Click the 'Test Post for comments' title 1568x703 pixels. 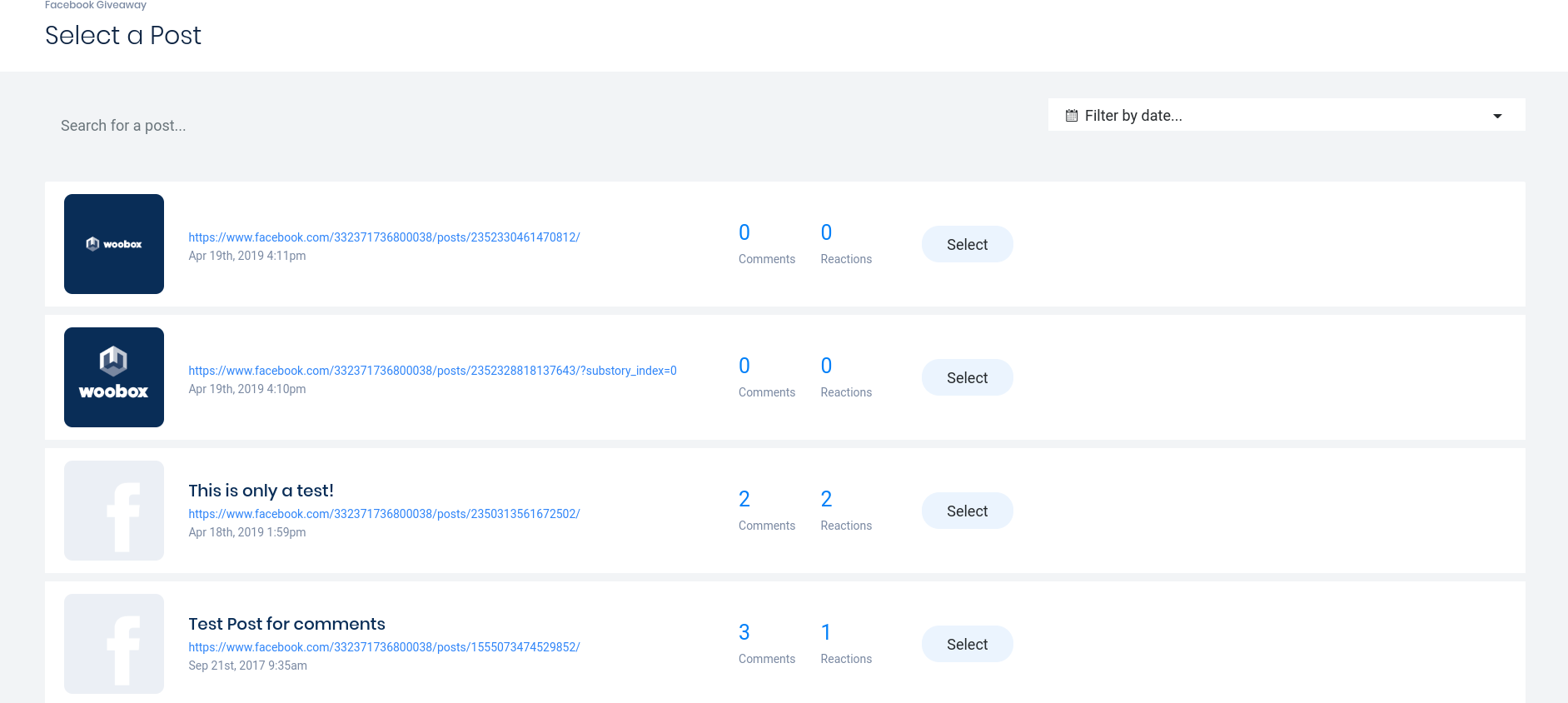286,624
